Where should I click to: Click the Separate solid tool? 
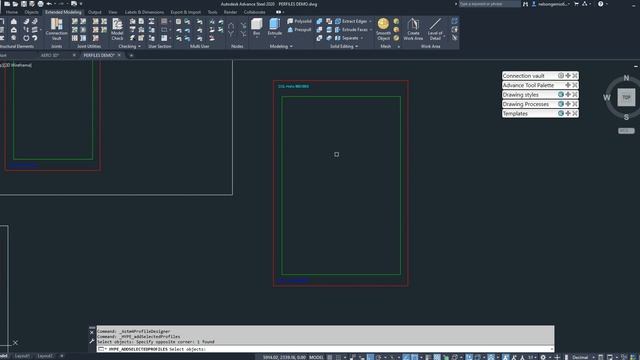(347, 38)
